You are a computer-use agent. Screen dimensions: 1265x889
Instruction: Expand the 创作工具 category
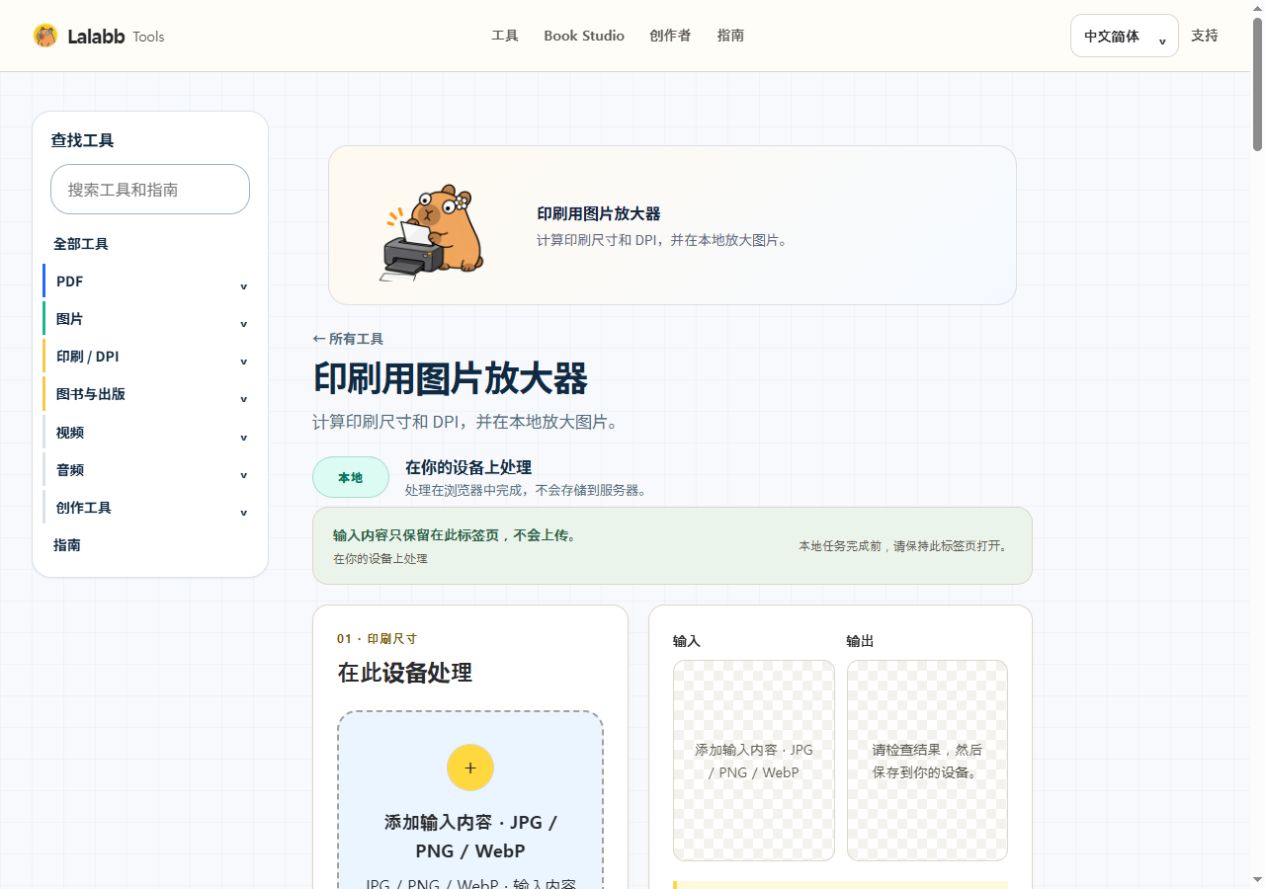pyautogui.click(x=150, y=508)
